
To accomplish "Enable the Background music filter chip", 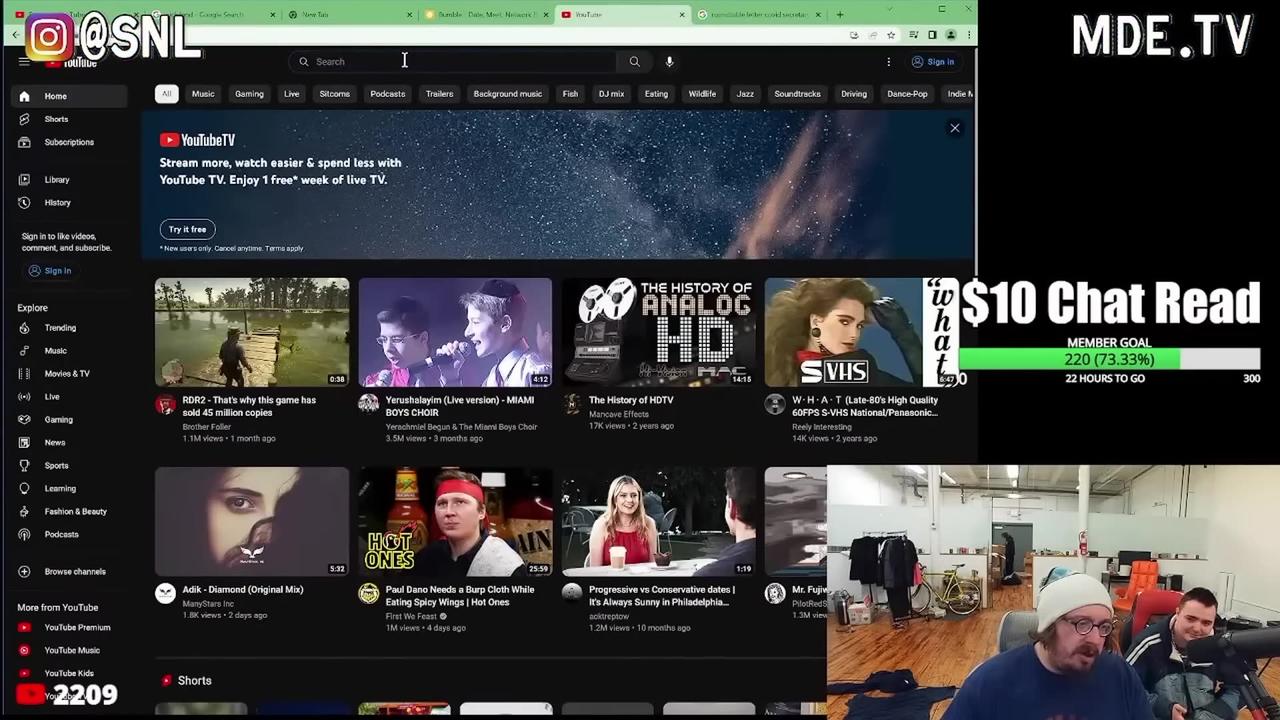I will pos(507,93).
